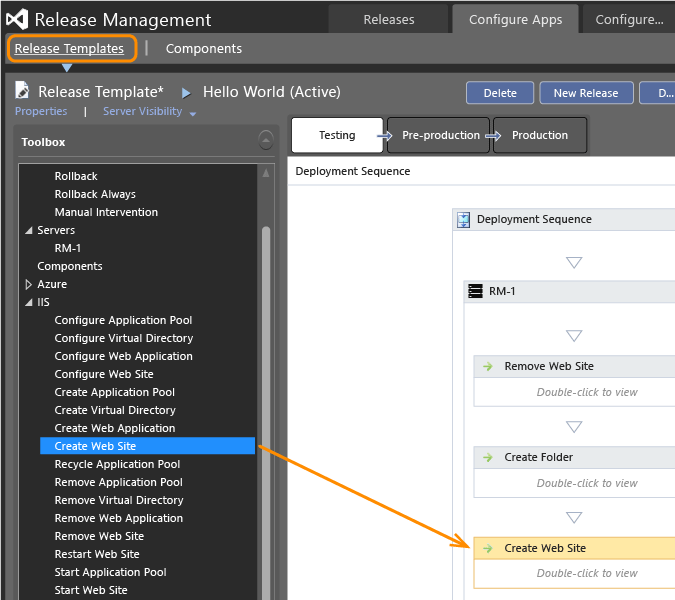
Task: Select Configure Application Pool tool
Action: pyautogui.click(x=123, y=320)
